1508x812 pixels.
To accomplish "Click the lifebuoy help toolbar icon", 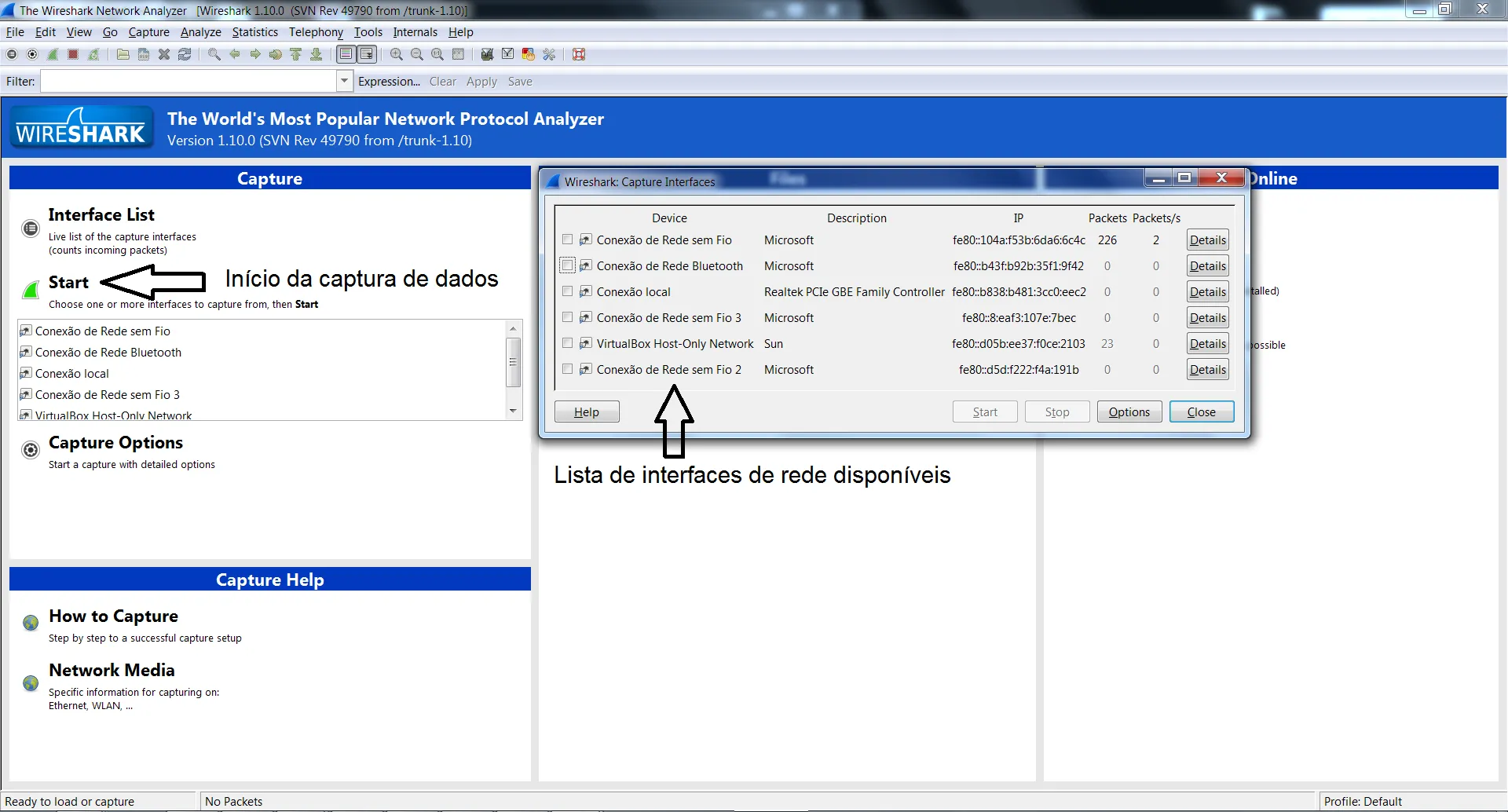I will click(579, 54).
